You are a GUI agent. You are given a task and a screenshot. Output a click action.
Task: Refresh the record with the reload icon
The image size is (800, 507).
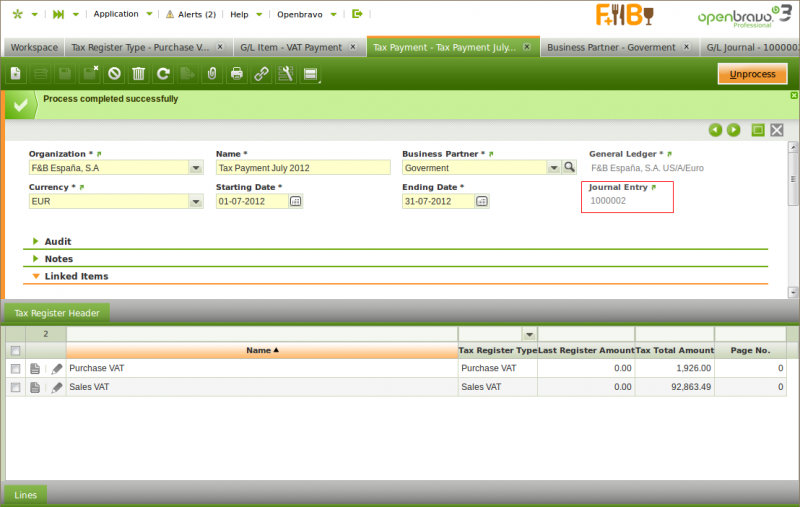point(162,74)
